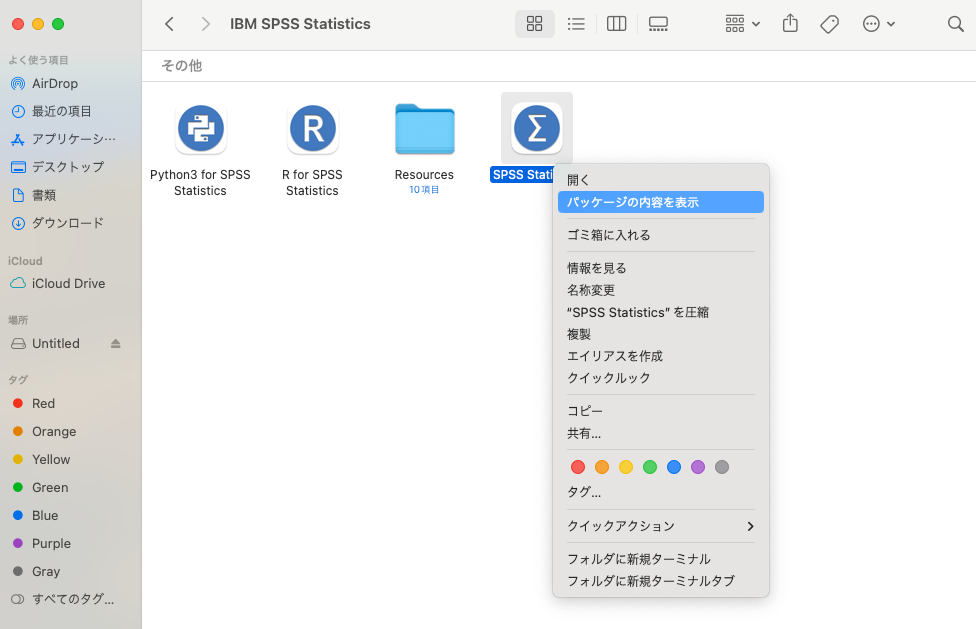The image size is (976, 629).
Task: Choose 開く in the context menu
Action: (661, 180)
